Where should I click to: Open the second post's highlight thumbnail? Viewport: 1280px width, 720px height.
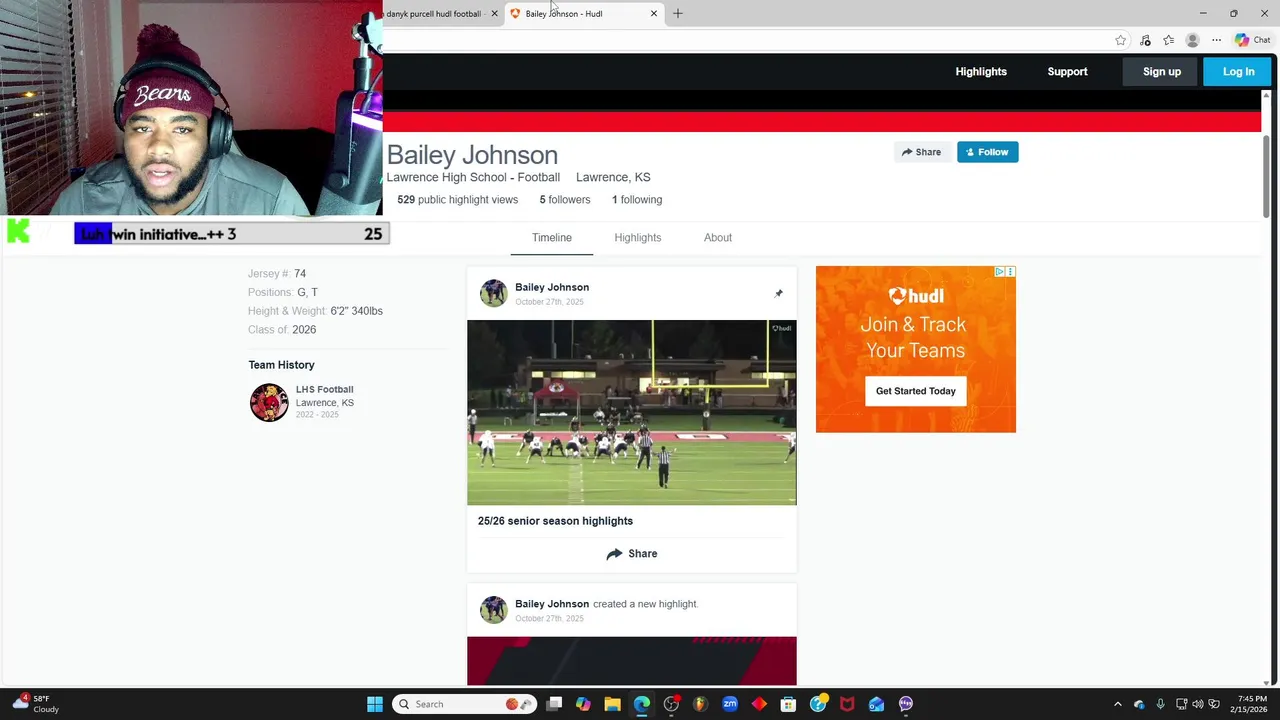click(632, 661)
